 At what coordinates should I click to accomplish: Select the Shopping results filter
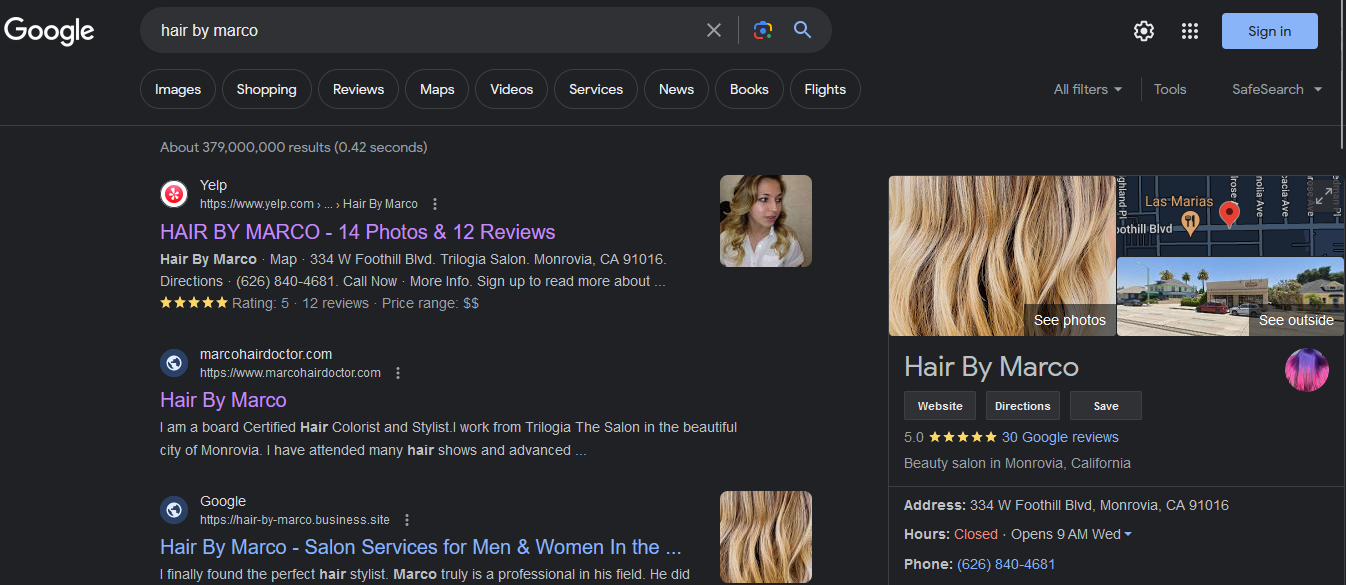[x=266, y=89]
